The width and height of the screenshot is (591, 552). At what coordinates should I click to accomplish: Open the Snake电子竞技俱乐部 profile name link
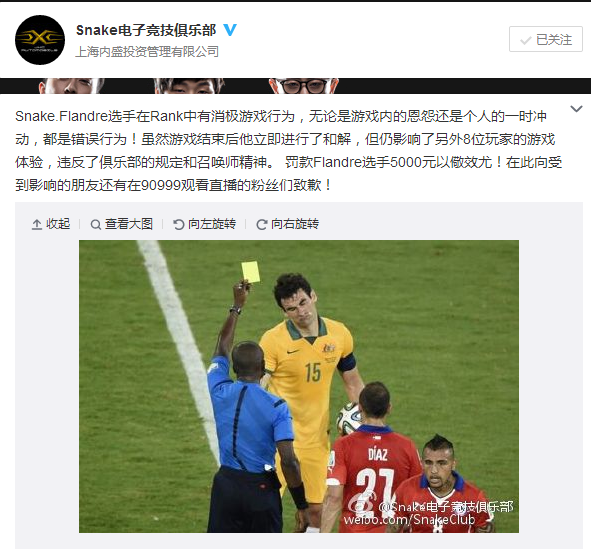click(x=146, y=30)
